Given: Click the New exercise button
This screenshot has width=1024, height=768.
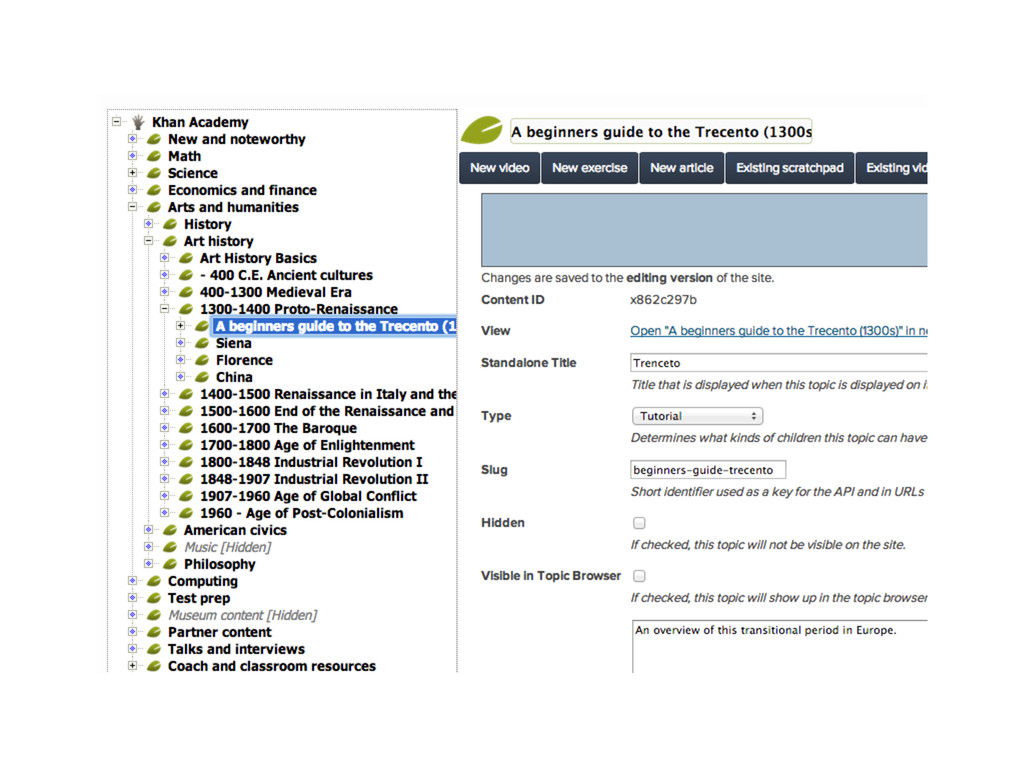Looking at the screenshot, I should tap(590, 168).
